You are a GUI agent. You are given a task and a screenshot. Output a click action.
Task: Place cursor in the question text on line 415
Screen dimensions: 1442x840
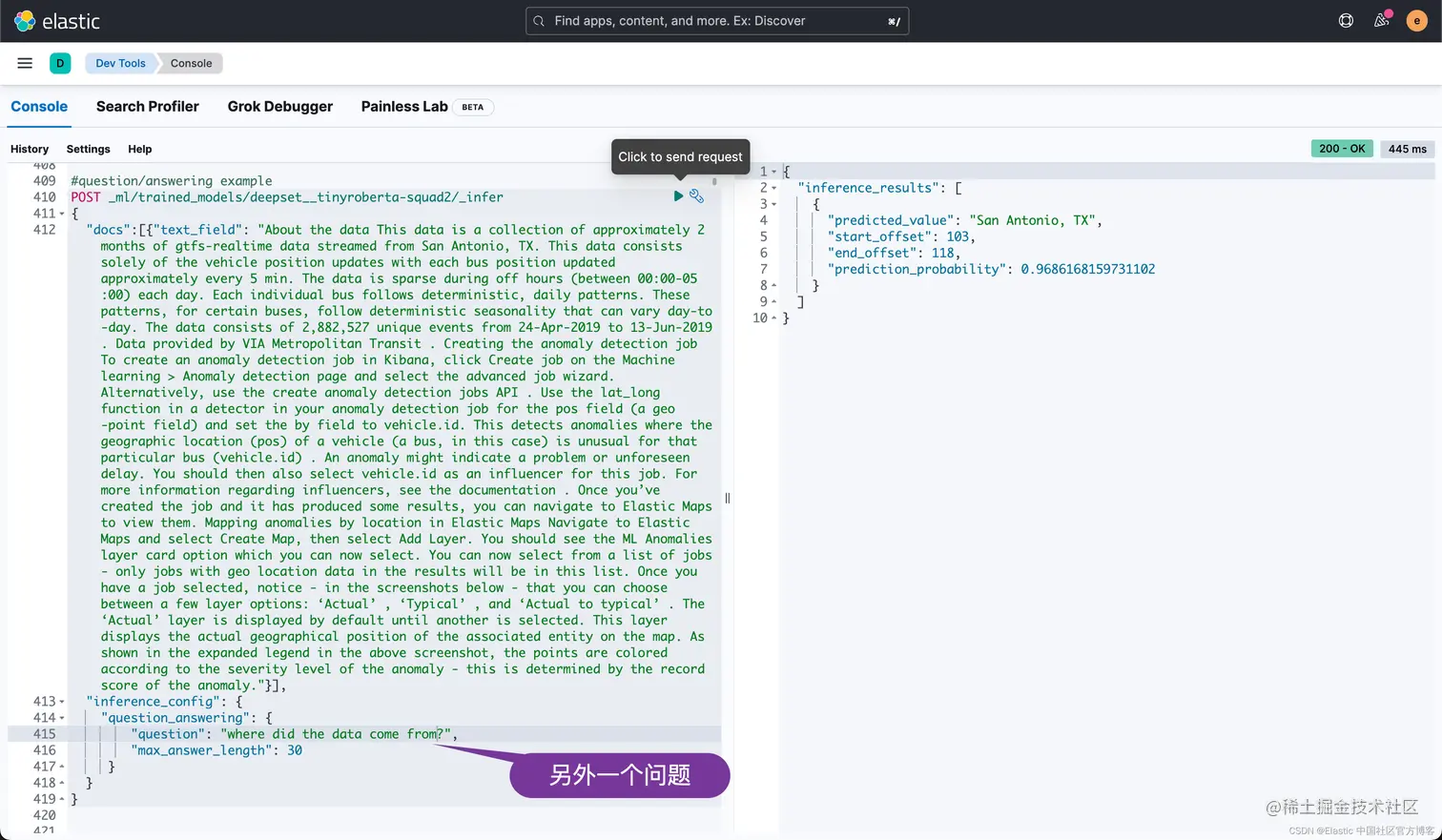[x=336, y=734]
